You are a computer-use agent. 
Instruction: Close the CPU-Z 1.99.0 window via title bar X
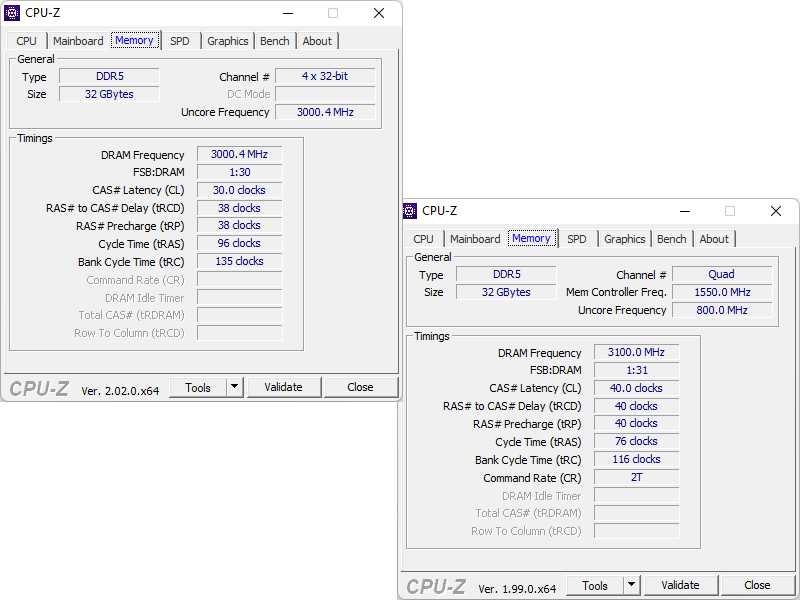pyautogui.click(x=776, y=211)
